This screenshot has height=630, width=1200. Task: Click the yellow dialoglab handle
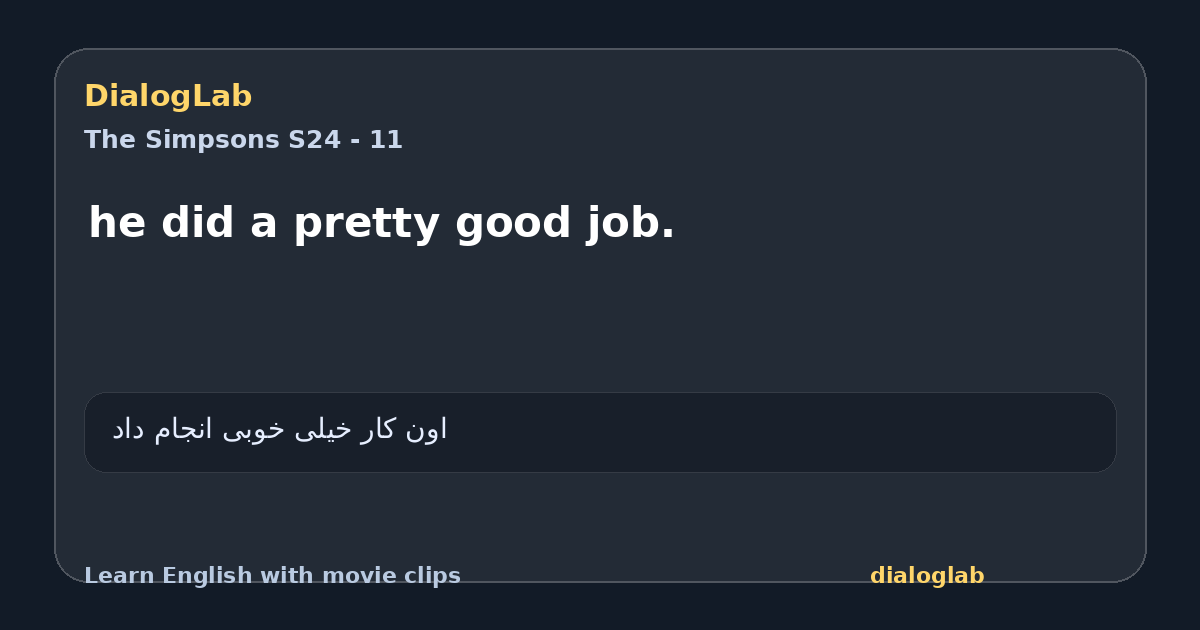pyautogui.click(x=927, y=576)
